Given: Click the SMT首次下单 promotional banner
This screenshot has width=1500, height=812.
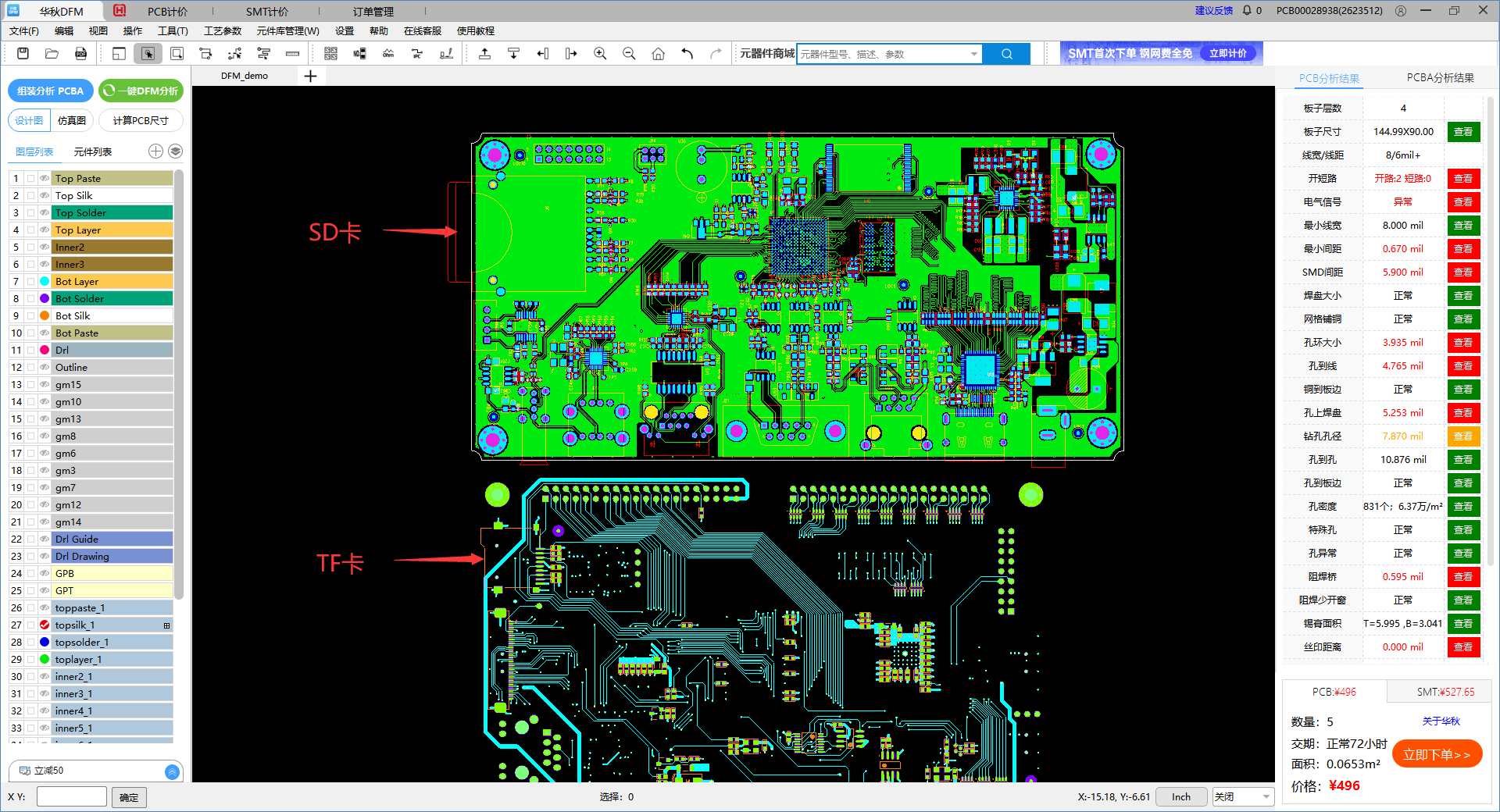Looking at the screenshot, I should coord(1161,53).
